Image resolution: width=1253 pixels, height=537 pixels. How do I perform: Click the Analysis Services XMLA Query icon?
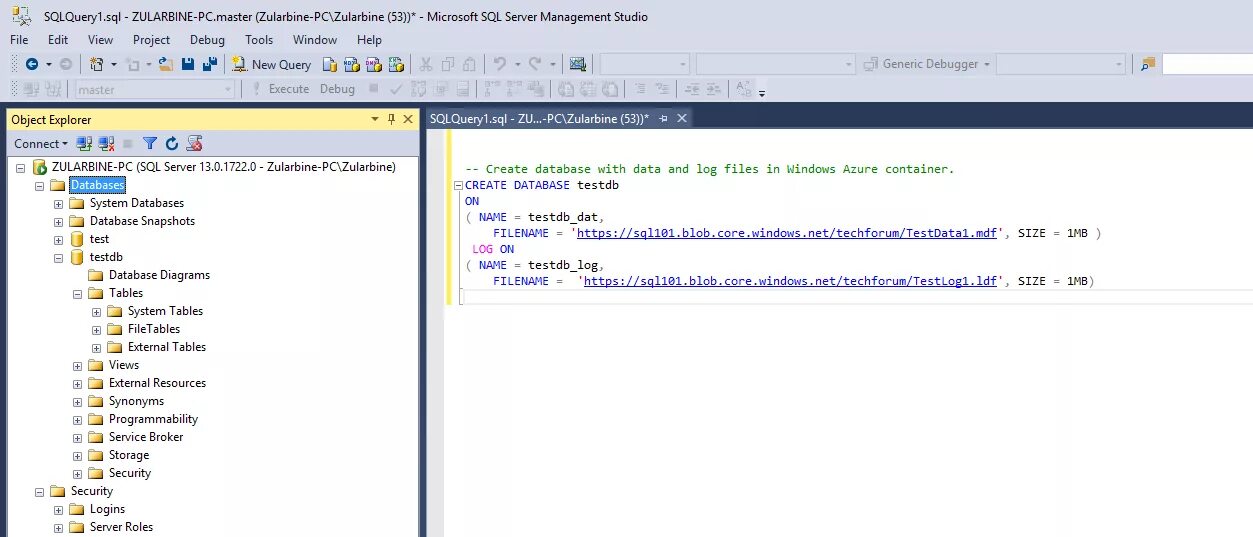pyautogui.click(x=396, y=64)
